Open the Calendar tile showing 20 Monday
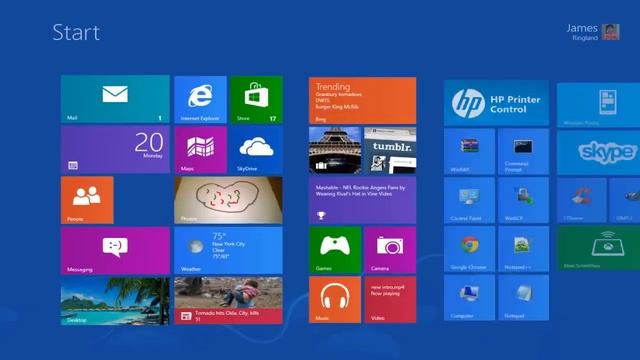 (115, 149)
